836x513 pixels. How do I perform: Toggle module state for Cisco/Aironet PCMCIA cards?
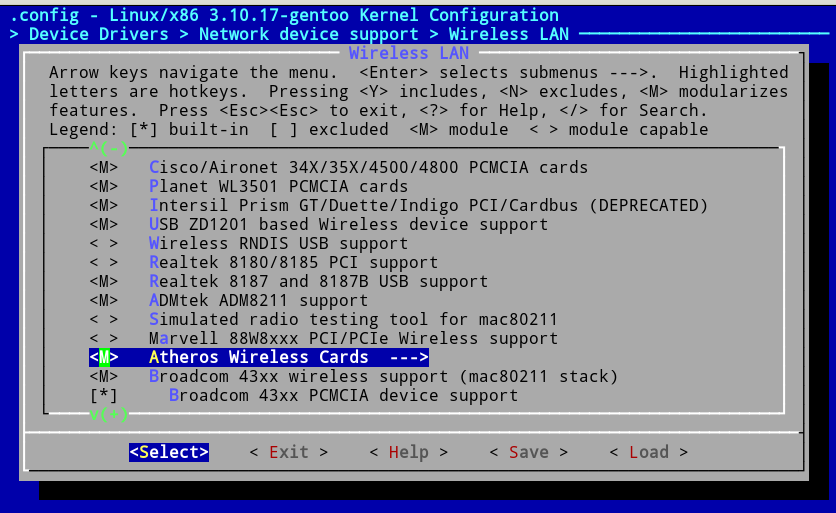103,167
